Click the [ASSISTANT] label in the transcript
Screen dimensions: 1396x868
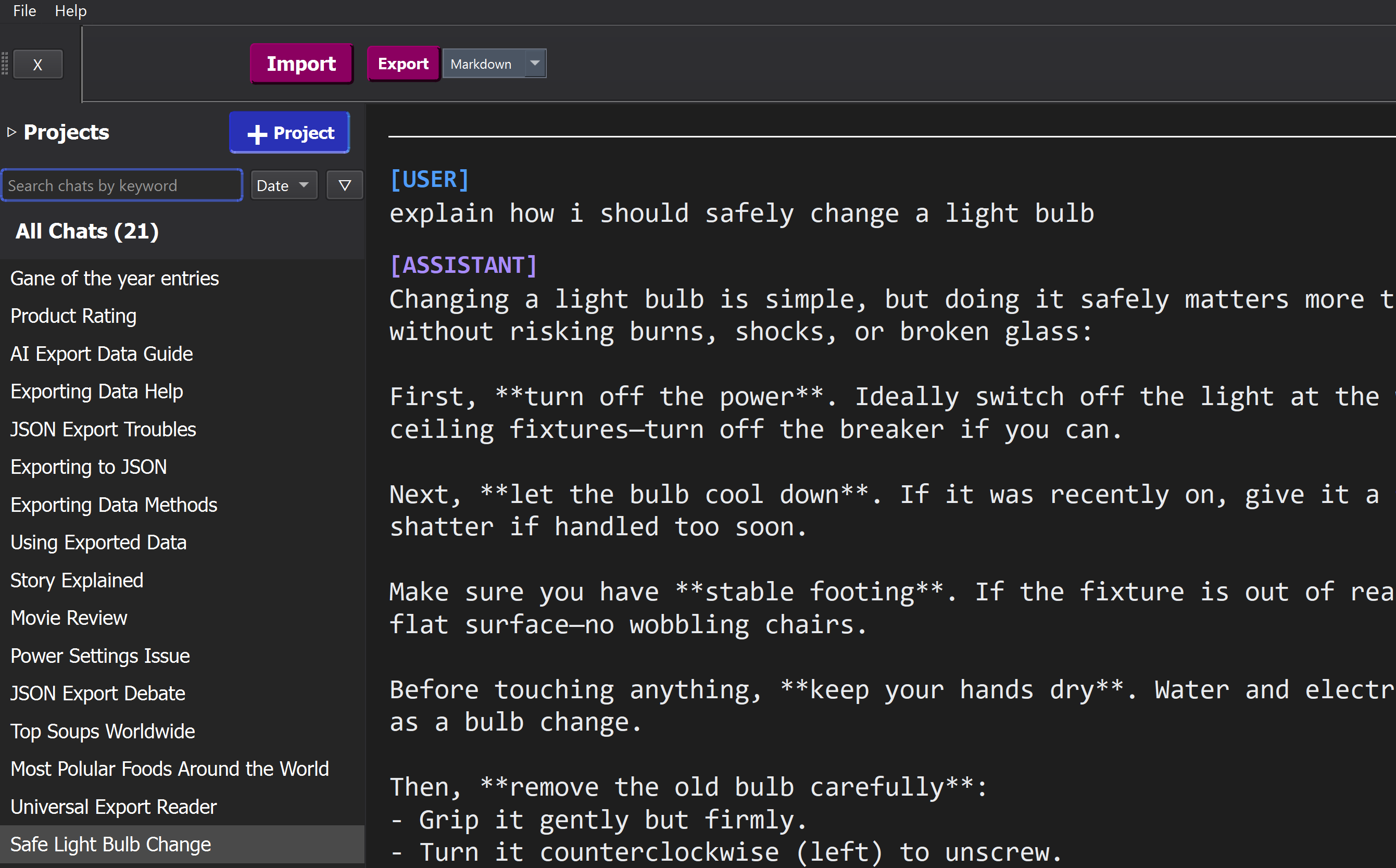[x=463, y=265]
